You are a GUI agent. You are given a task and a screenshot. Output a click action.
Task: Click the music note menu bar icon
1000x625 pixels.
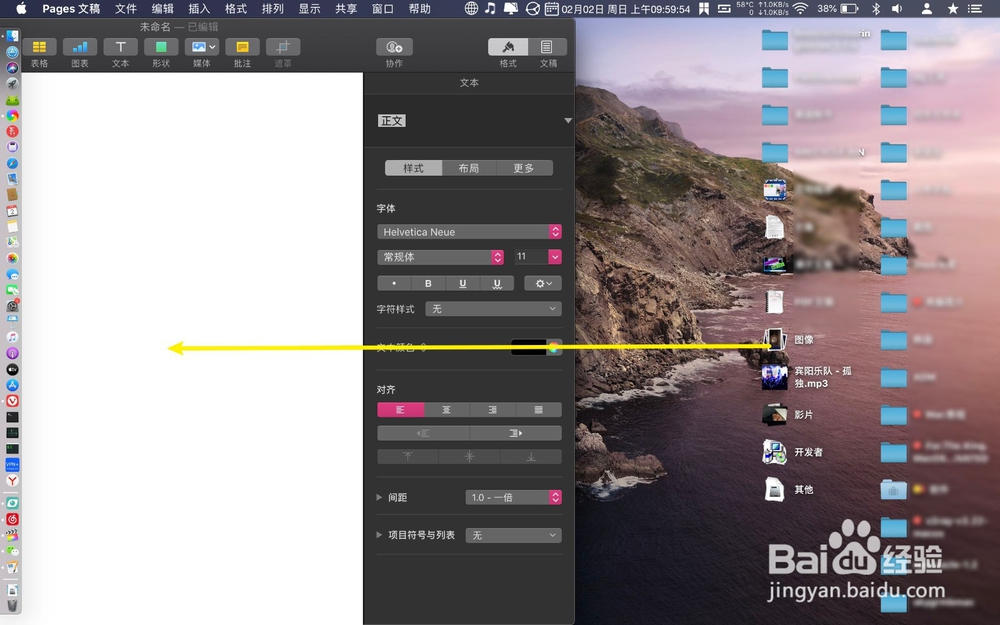click(x=490, y=9)
